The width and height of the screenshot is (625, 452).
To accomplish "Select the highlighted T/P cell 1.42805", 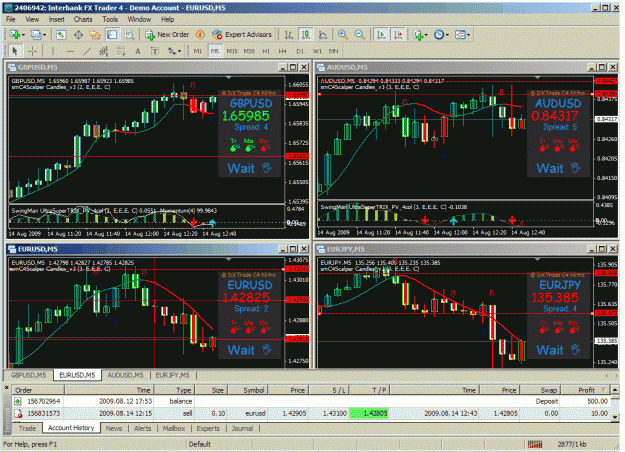I will [369, 413].
